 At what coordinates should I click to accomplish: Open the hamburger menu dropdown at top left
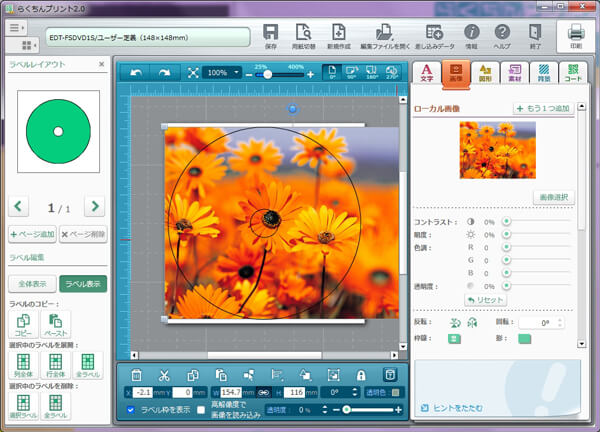click(20, 28)
